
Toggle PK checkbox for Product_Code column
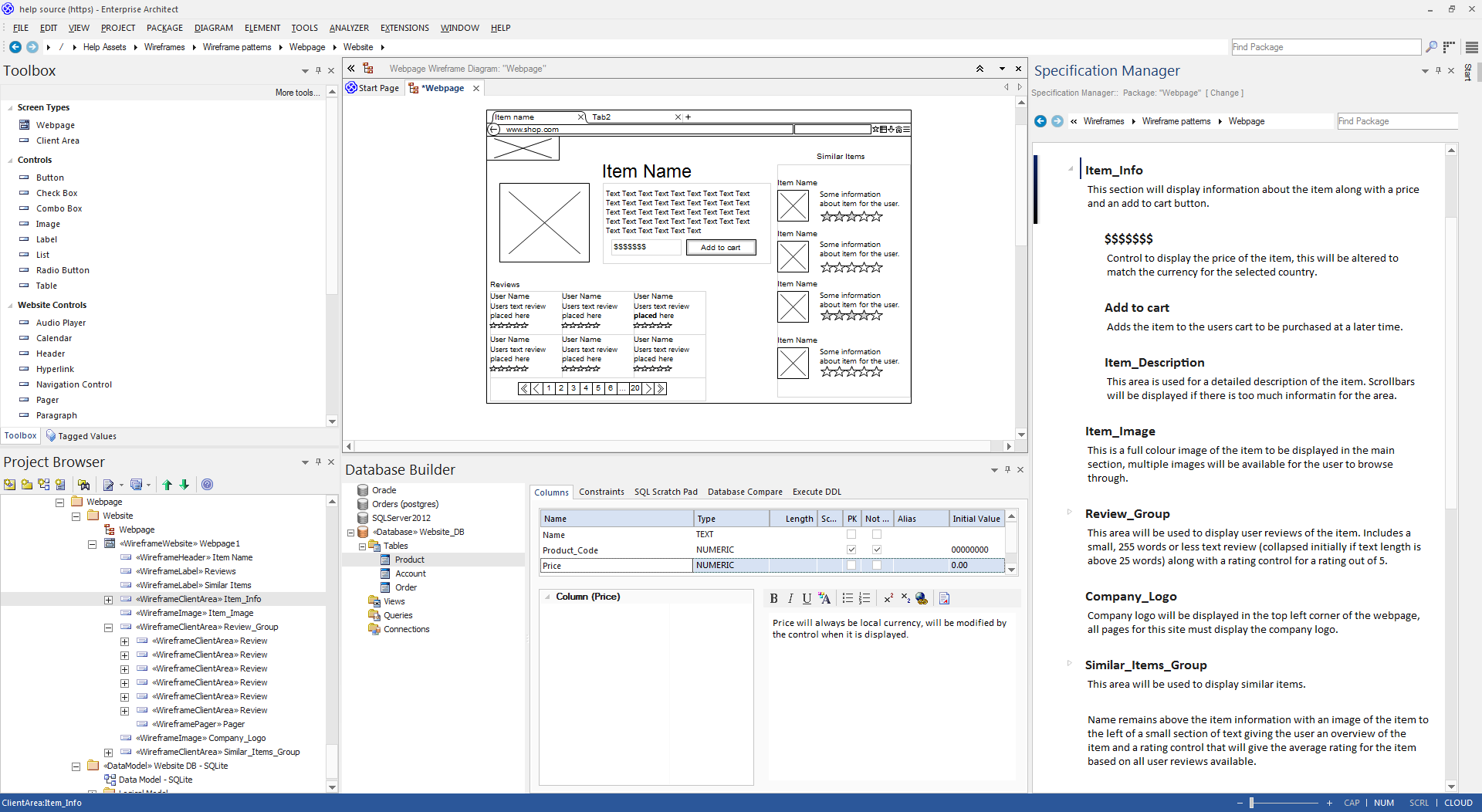[851, 550]
